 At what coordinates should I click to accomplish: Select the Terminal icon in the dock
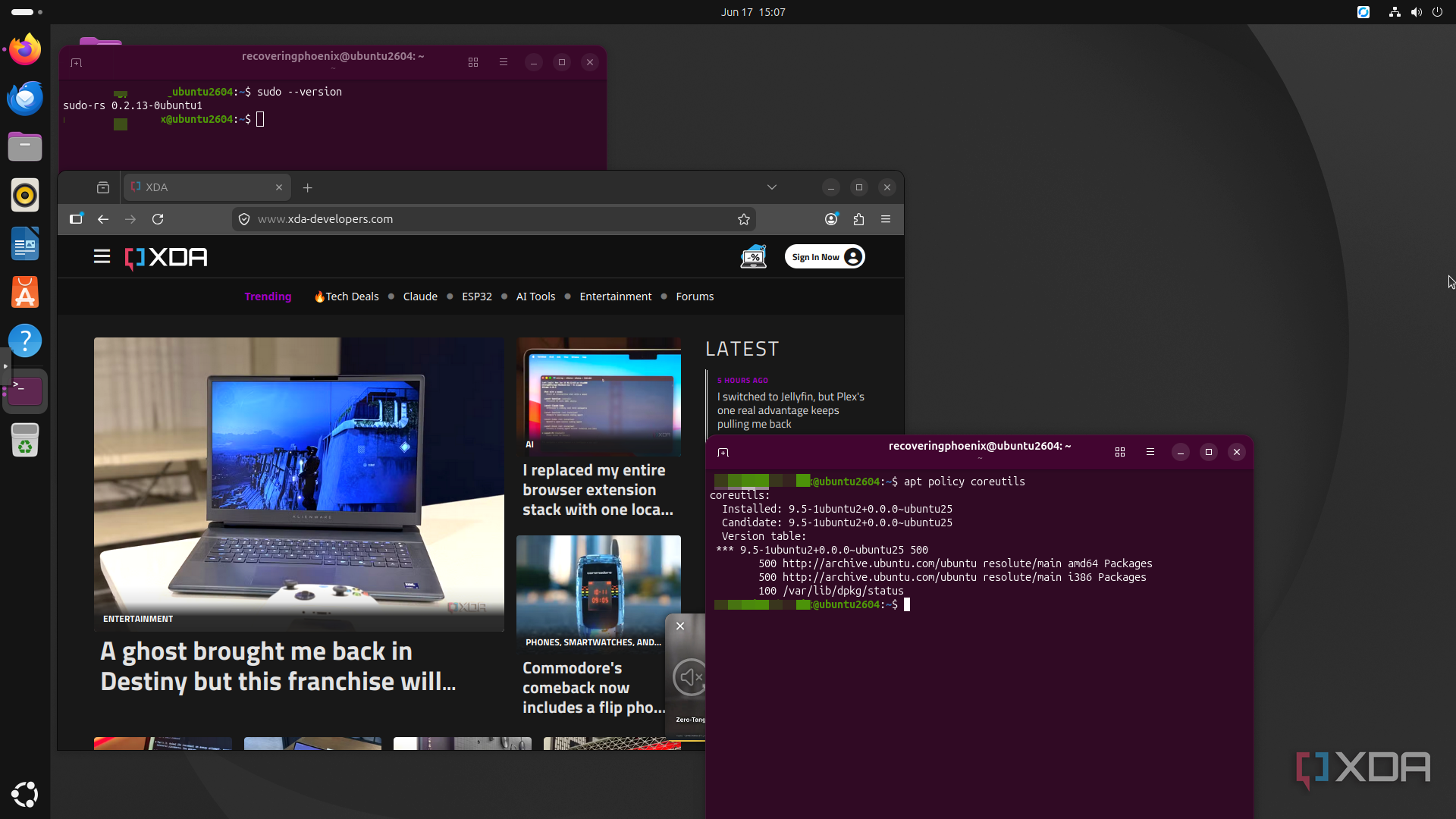[25, 391]
